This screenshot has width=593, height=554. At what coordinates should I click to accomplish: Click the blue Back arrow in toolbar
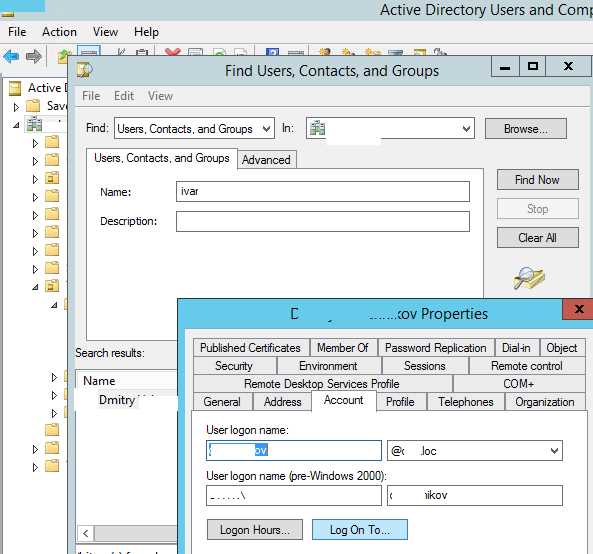[11, 57]
